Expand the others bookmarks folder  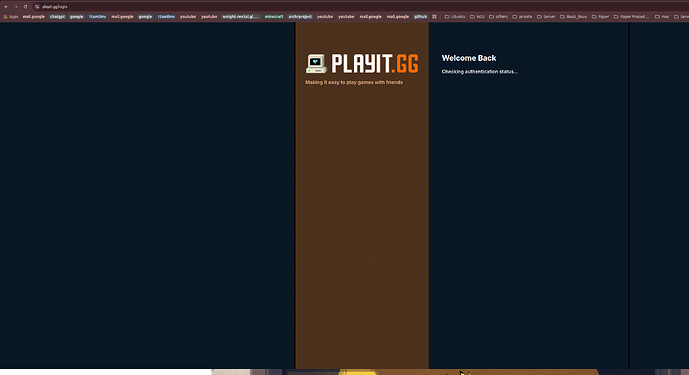(x=498, y=17)
